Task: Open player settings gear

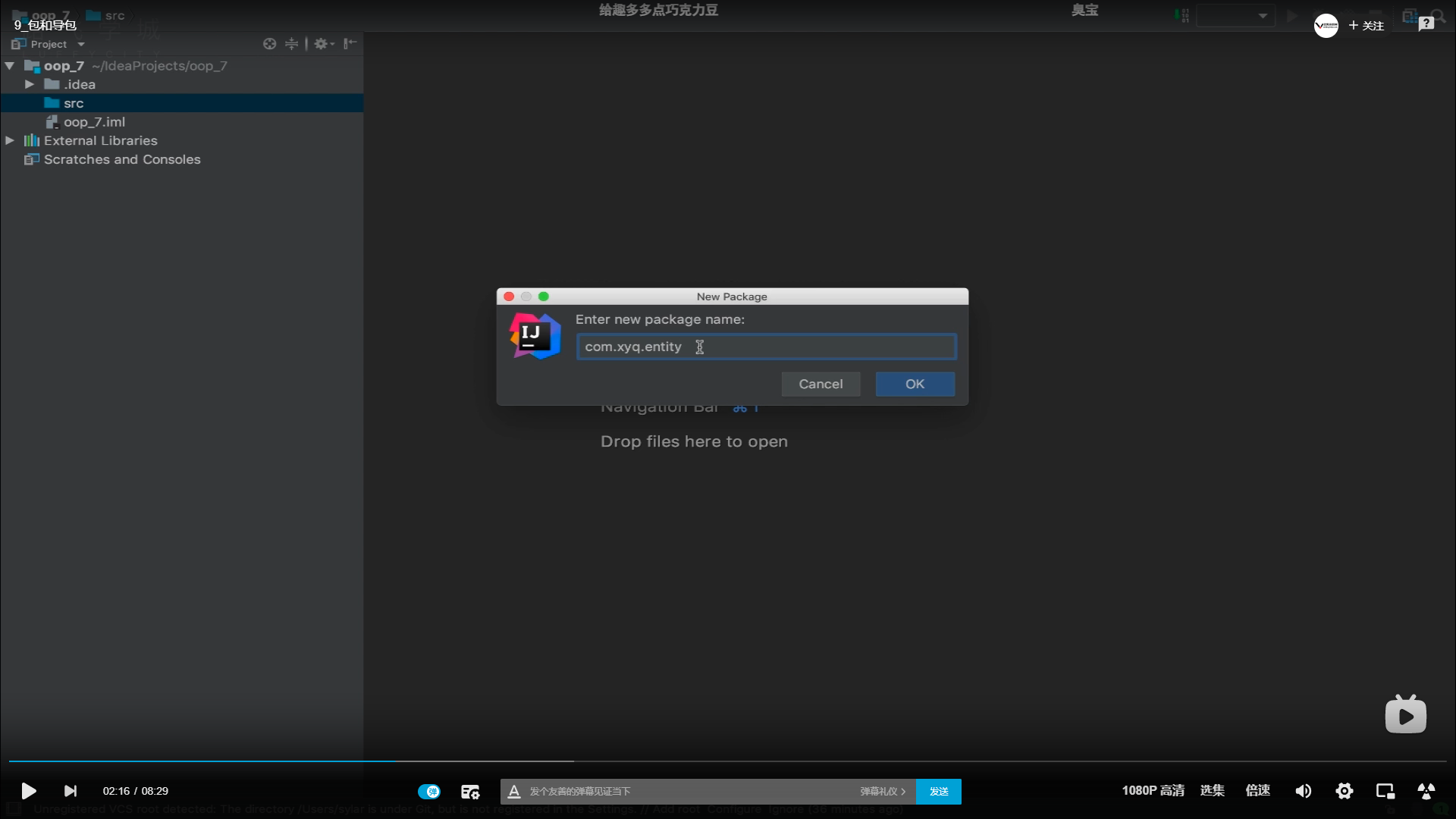Action: [1344, 791]
